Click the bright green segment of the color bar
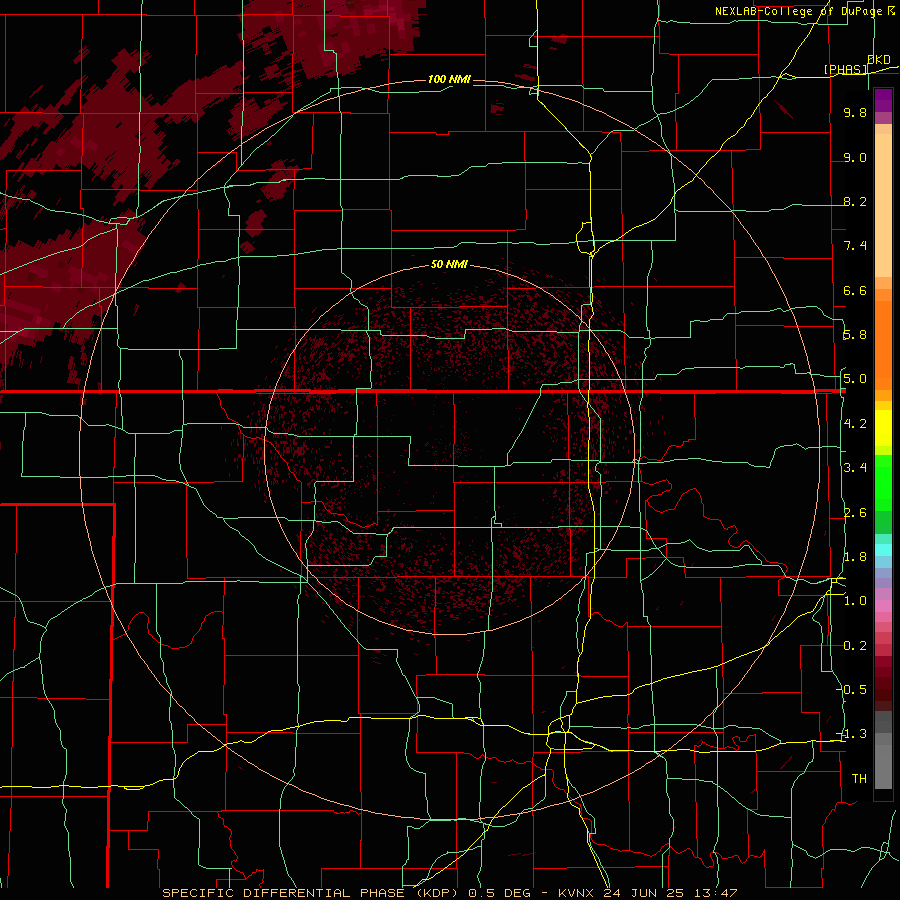Screen dimensions: 900x900 coord(883,482)
